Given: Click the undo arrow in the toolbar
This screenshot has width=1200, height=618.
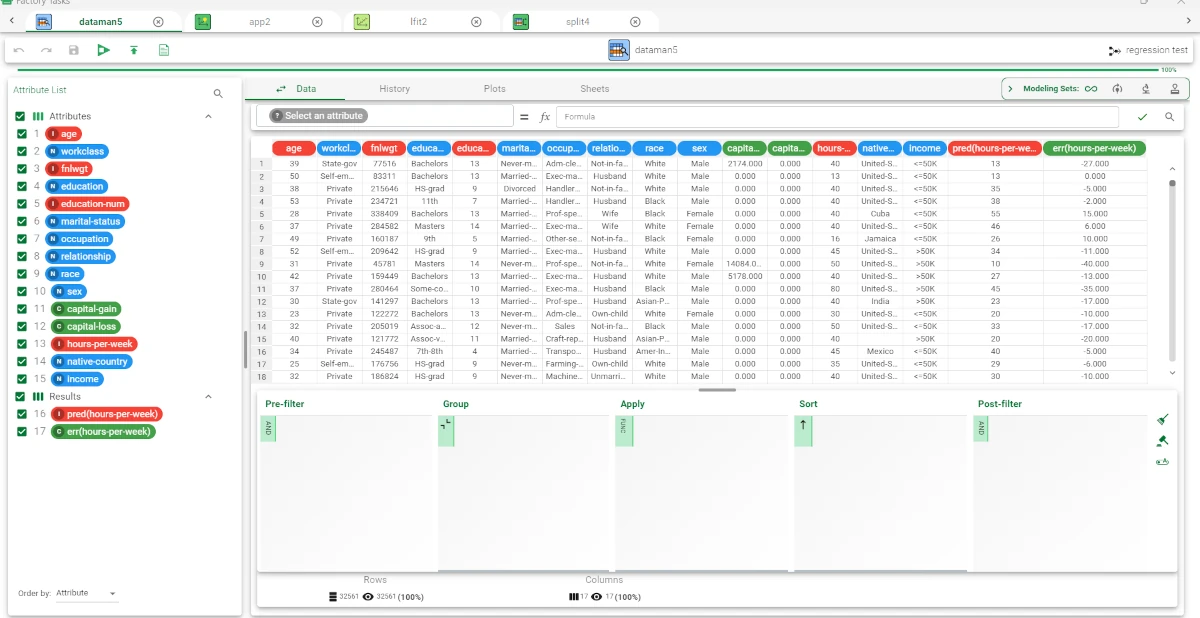Looking at the screenshot, I should point(19,50).
